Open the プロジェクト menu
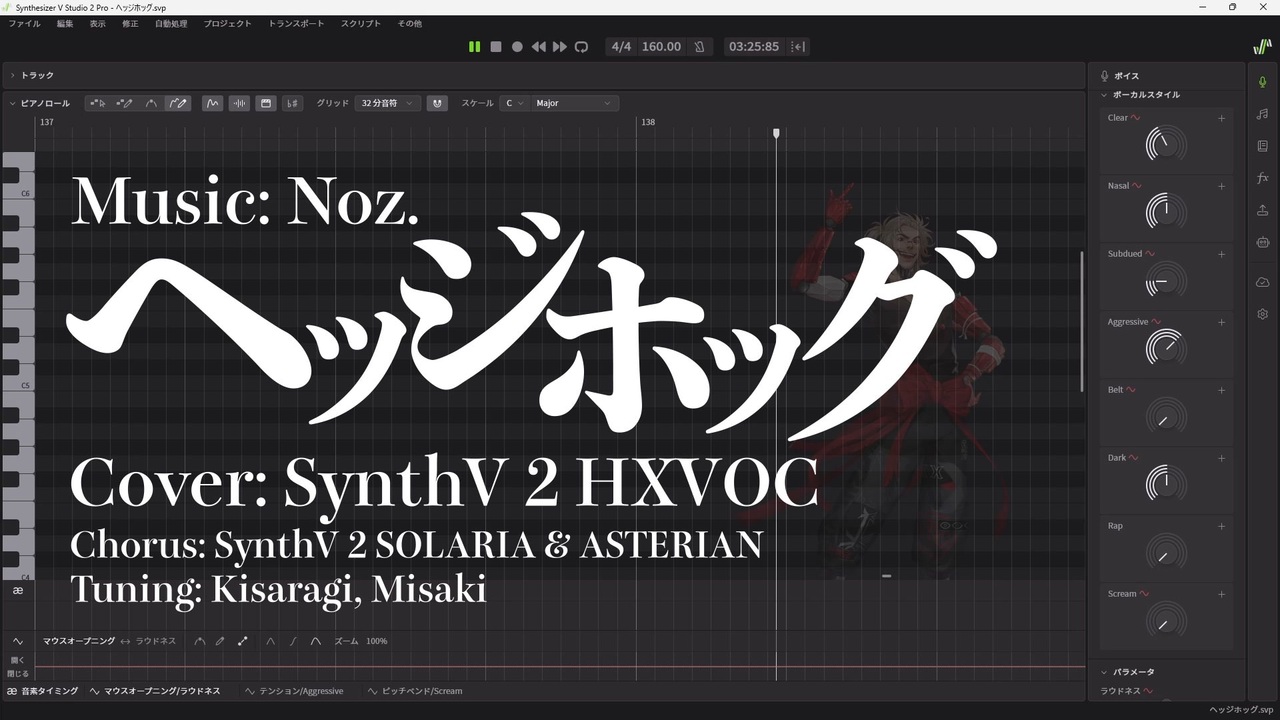 pyautogui.click(x=228, y=23)
